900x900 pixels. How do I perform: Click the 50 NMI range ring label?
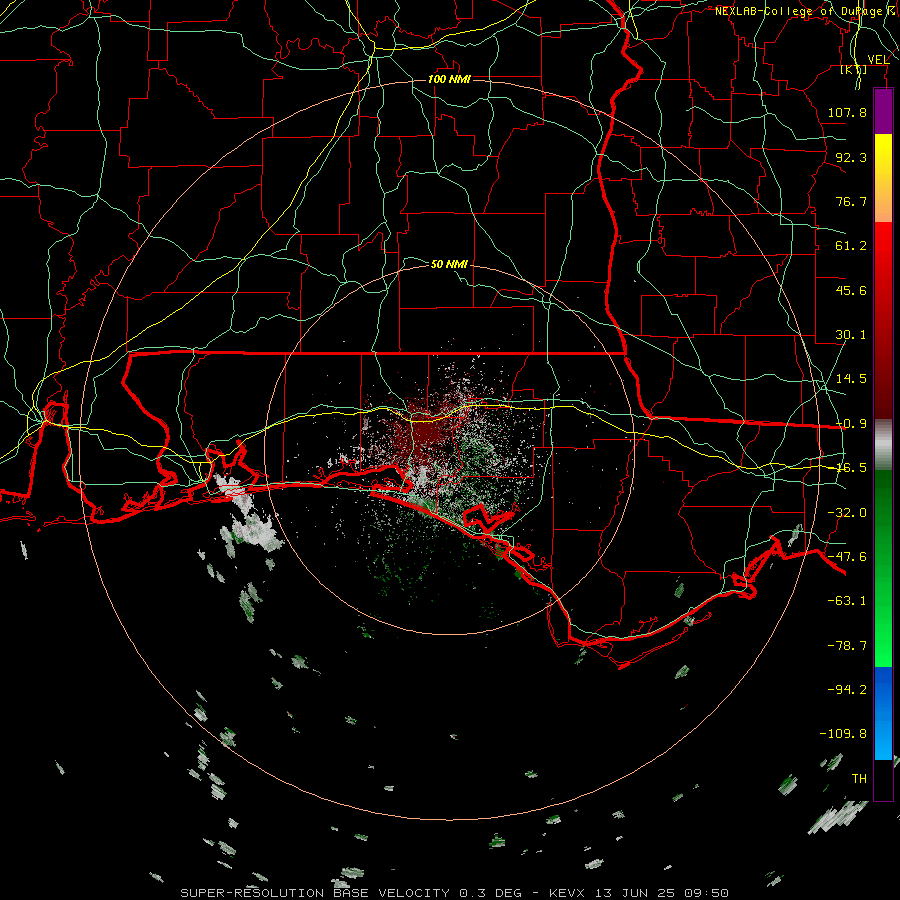[449, 264]
